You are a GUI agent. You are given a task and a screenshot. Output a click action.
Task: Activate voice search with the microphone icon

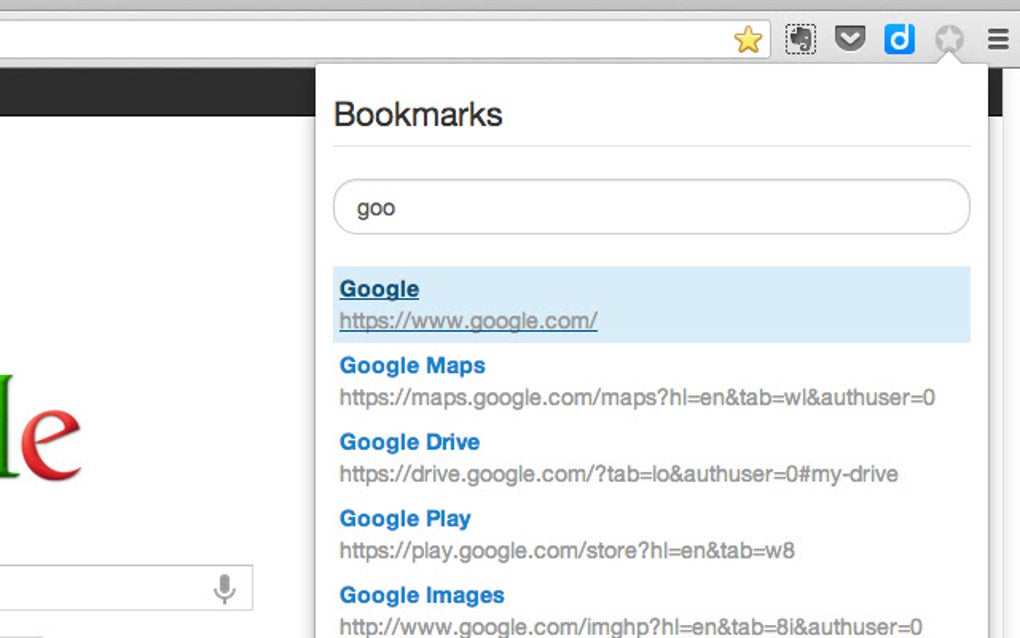pyautogui.click(x=224, y=588)
